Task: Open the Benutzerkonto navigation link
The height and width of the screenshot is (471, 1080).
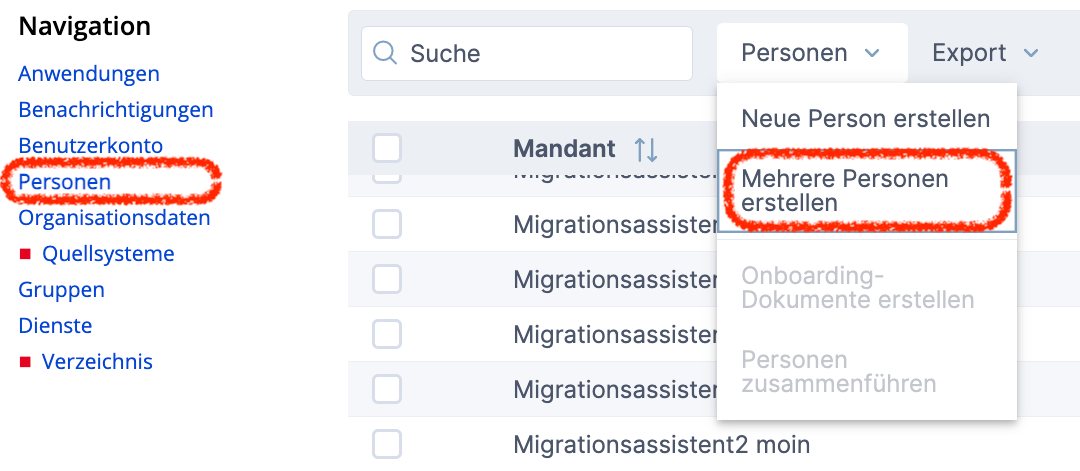Action: 91,146
